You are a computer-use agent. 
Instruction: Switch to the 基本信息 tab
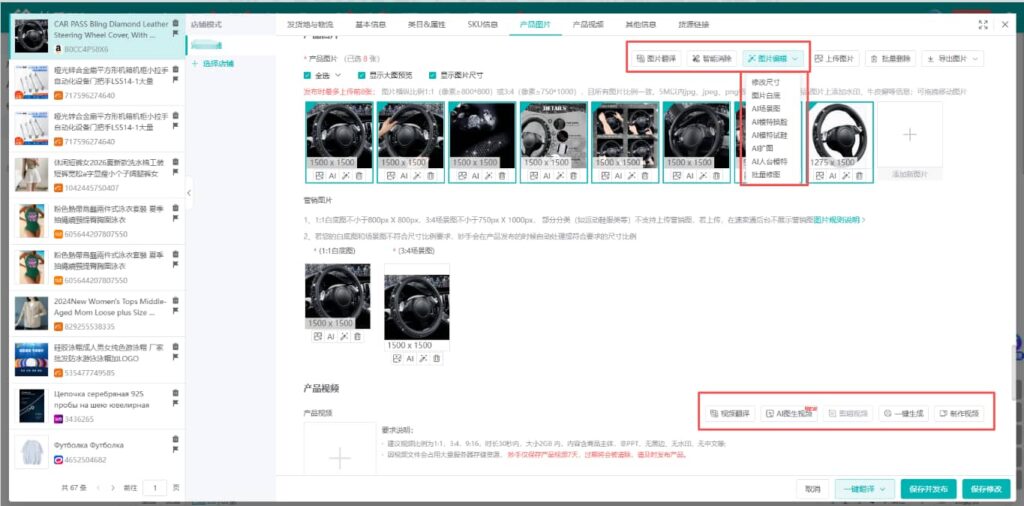[370, 24]
